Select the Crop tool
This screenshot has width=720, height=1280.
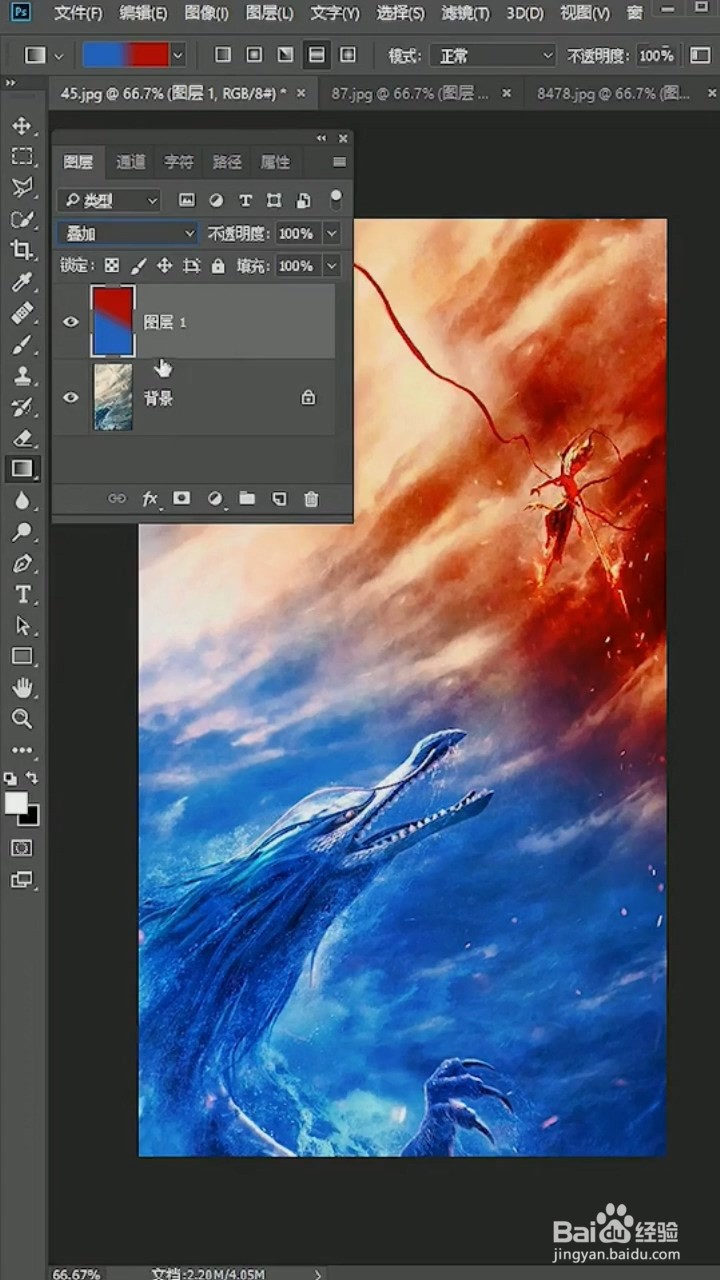tap(22, 250)
